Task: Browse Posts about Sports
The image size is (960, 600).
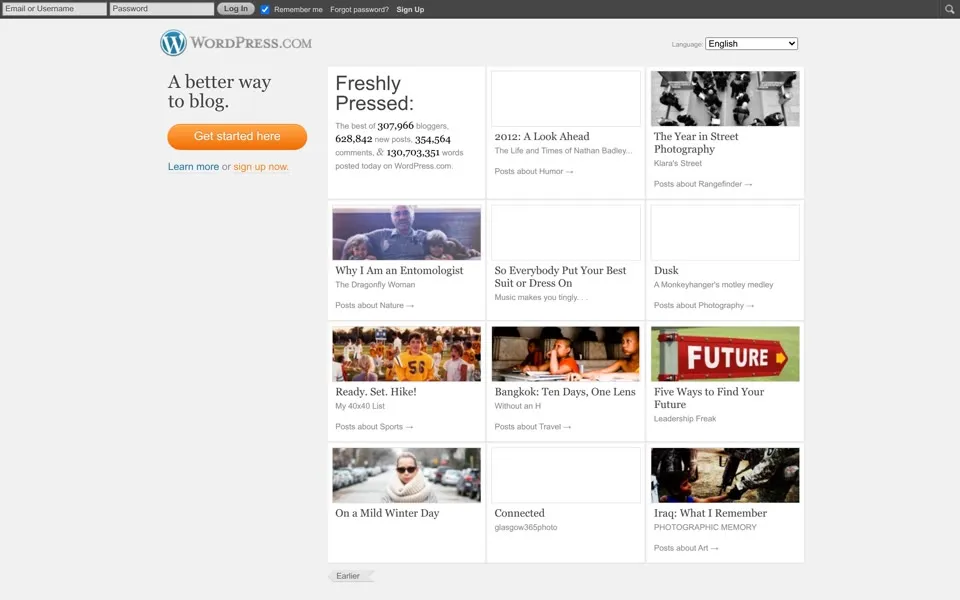Action: click(374, 427)
